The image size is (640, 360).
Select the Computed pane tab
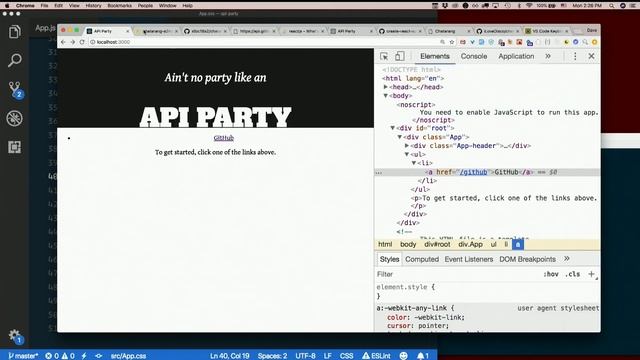pos(422,259)
